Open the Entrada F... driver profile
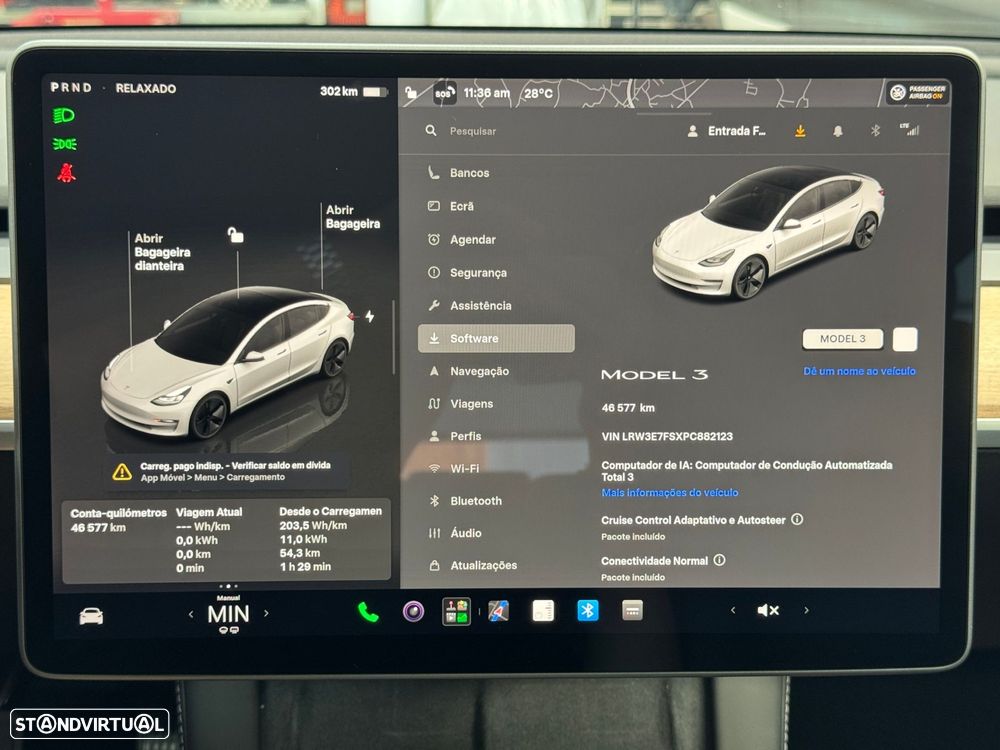The image size is (1000, 750). pos(727,131)
